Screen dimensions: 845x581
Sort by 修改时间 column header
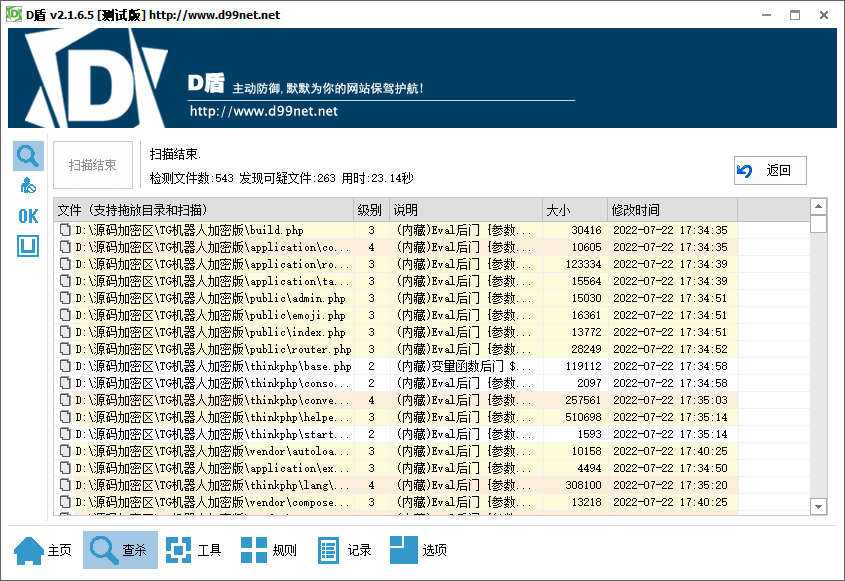673,210
